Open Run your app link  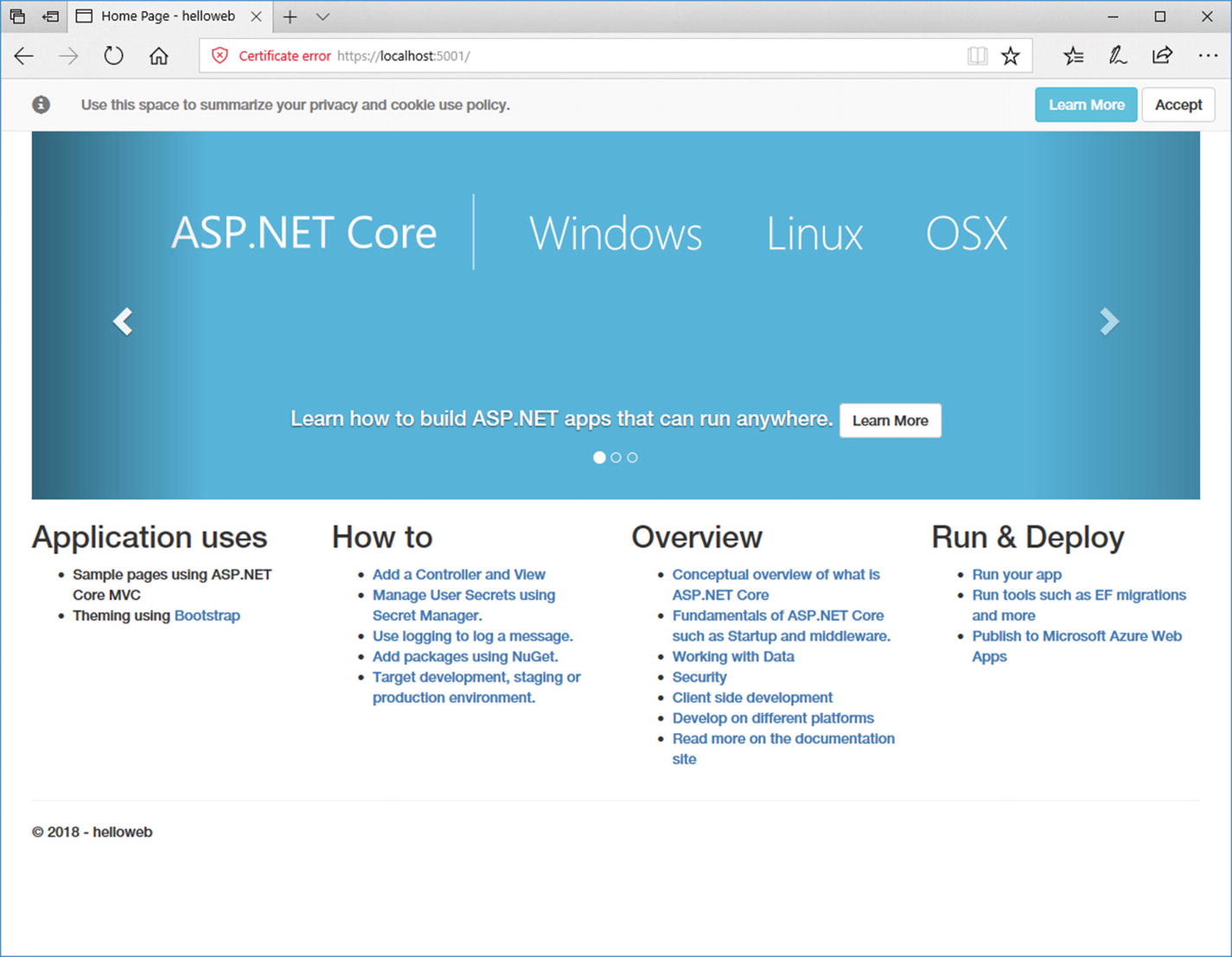(x=1017, y=574)
